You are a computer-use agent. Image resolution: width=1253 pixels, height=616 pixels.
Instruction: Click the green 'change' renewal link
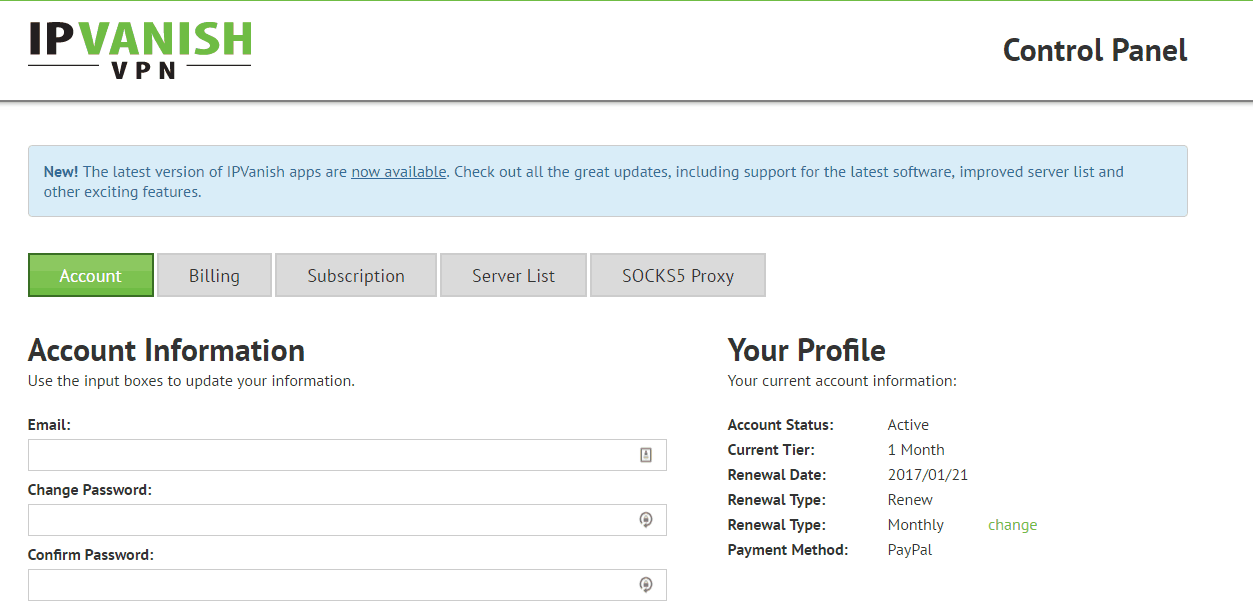coord(1013,525)
